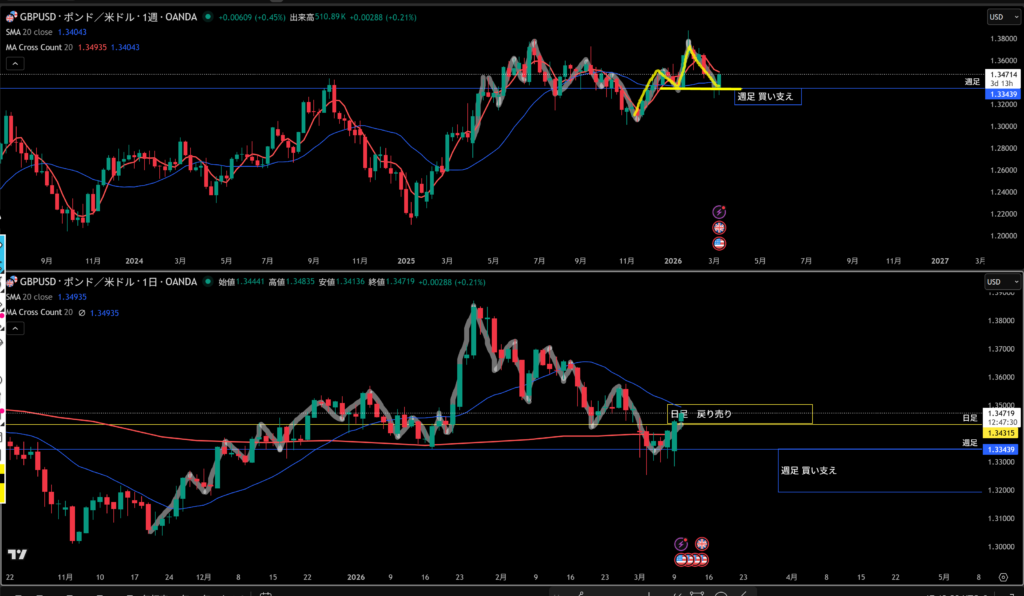Click the US flag economic event icon on weekly chart
Image resolution: width=1024 pixels, height=596 pixels.
[718, 242]
